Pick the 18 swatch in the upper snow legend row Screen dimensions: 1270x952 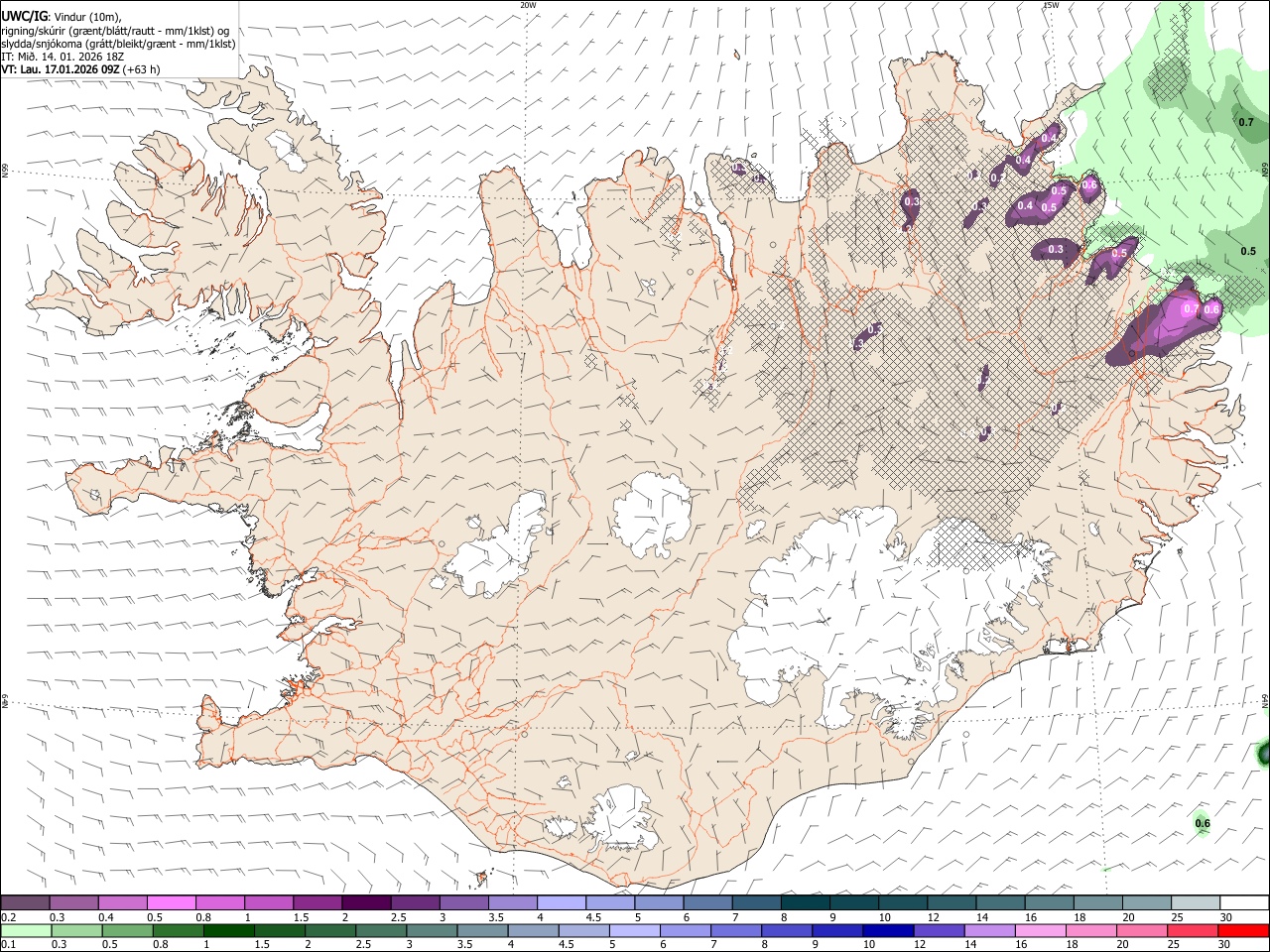pos(1098,902)
